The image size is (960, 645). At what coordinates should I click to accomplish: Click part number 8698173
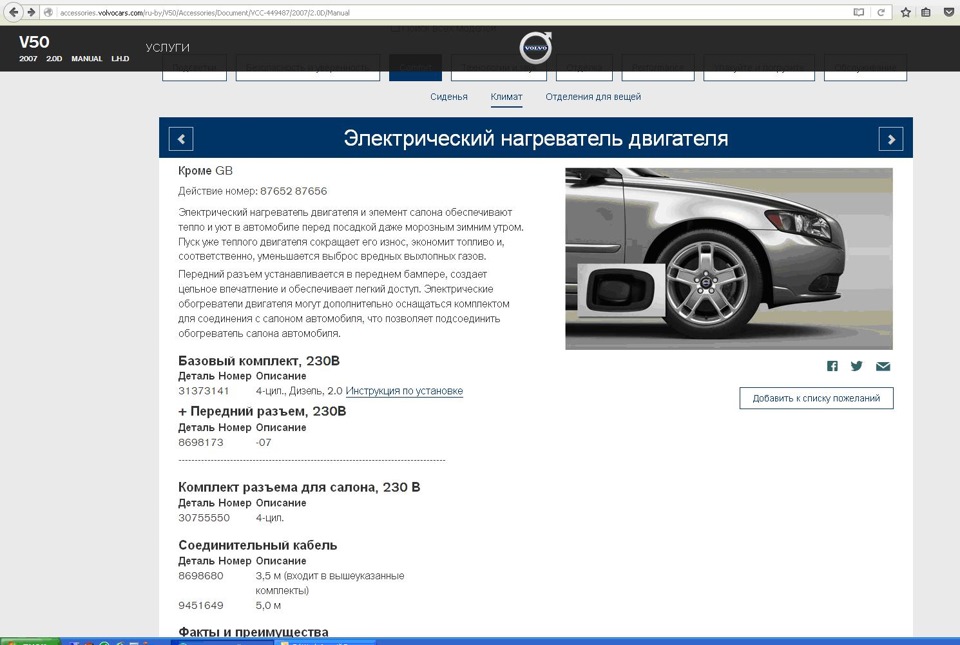pos(201,442)
